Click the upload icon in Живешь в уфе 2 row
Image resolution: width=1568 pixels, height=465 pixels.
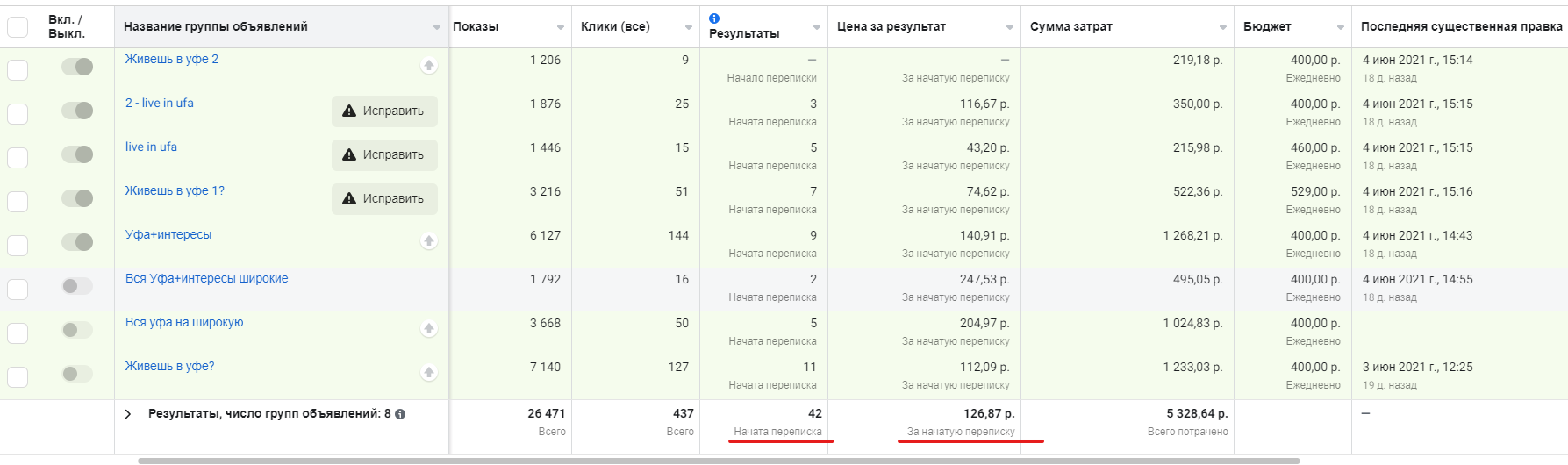click(x=429, y=66)
